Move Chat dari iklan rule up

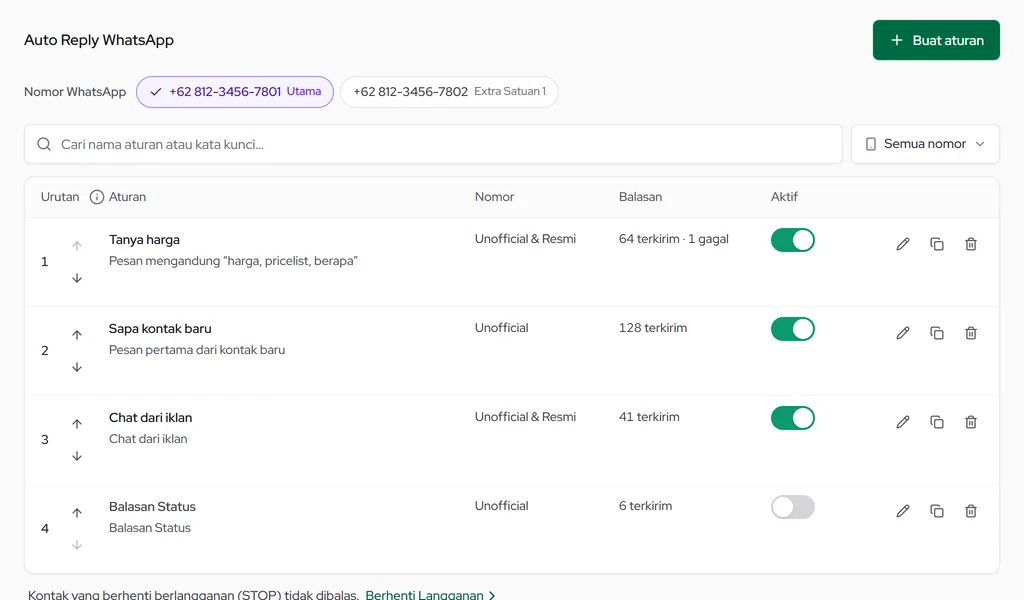[77, 424]
